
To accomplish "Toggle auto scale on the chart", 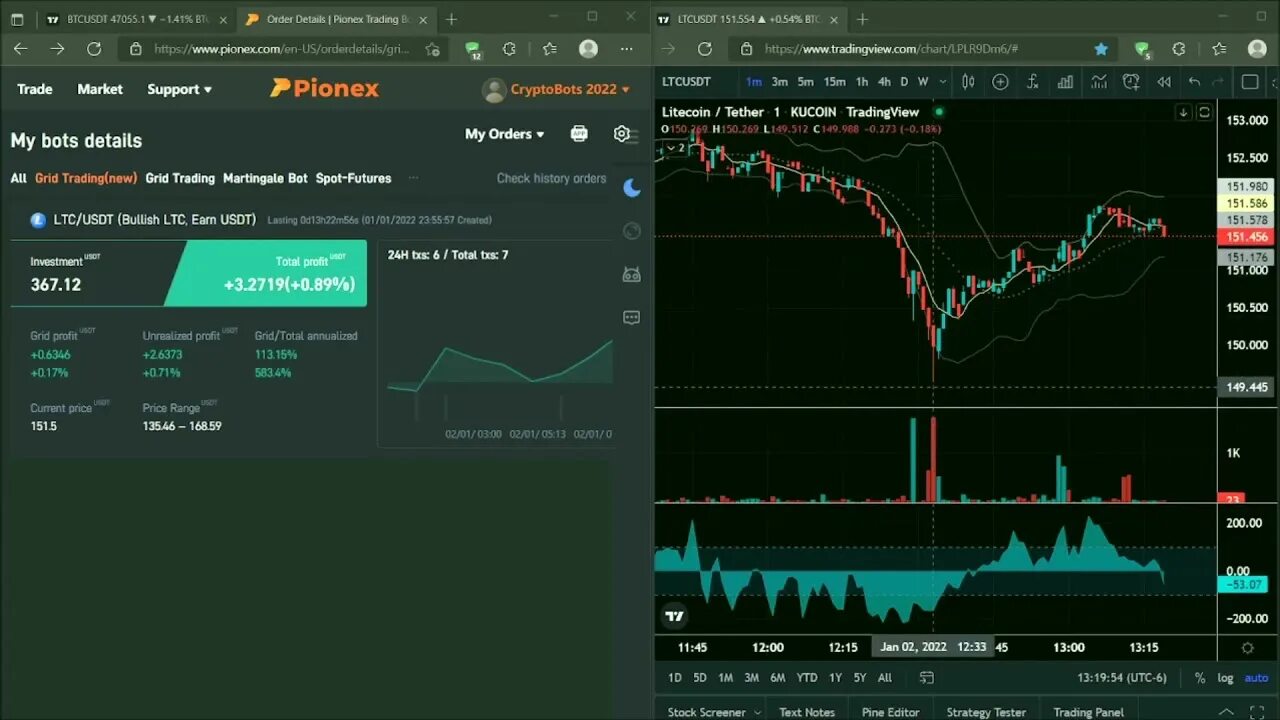I will (1256, 678).
